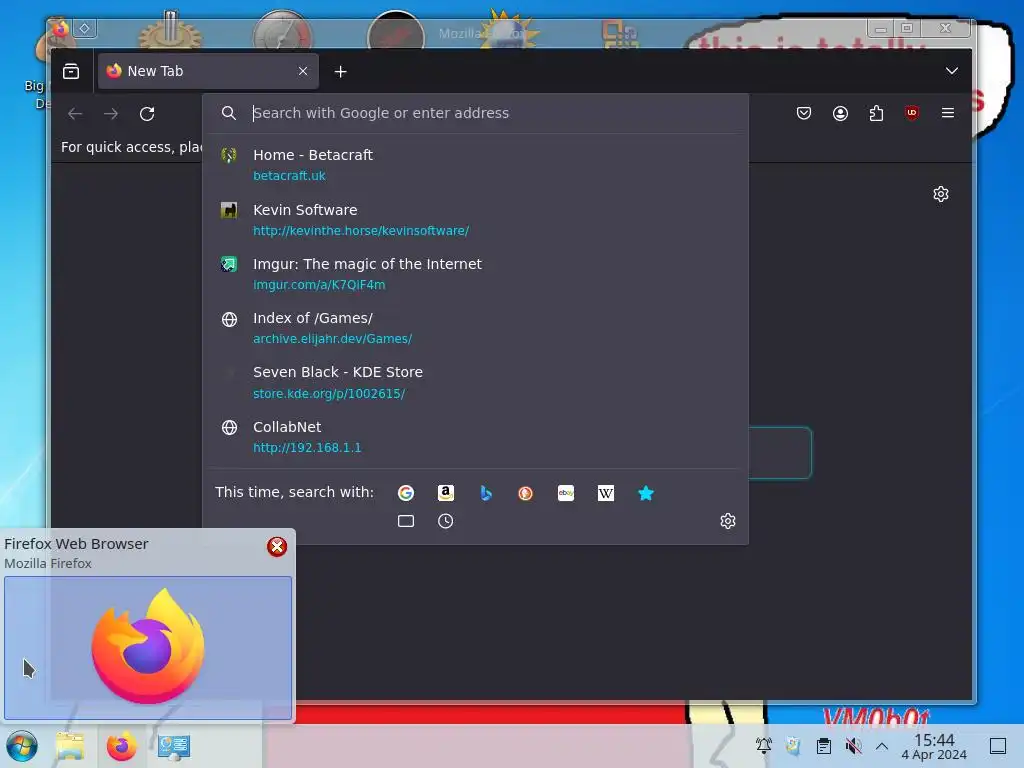Open the Firefox application hamburger menu
Viewport: 1024px width, 768px height.
coord(948,113)
